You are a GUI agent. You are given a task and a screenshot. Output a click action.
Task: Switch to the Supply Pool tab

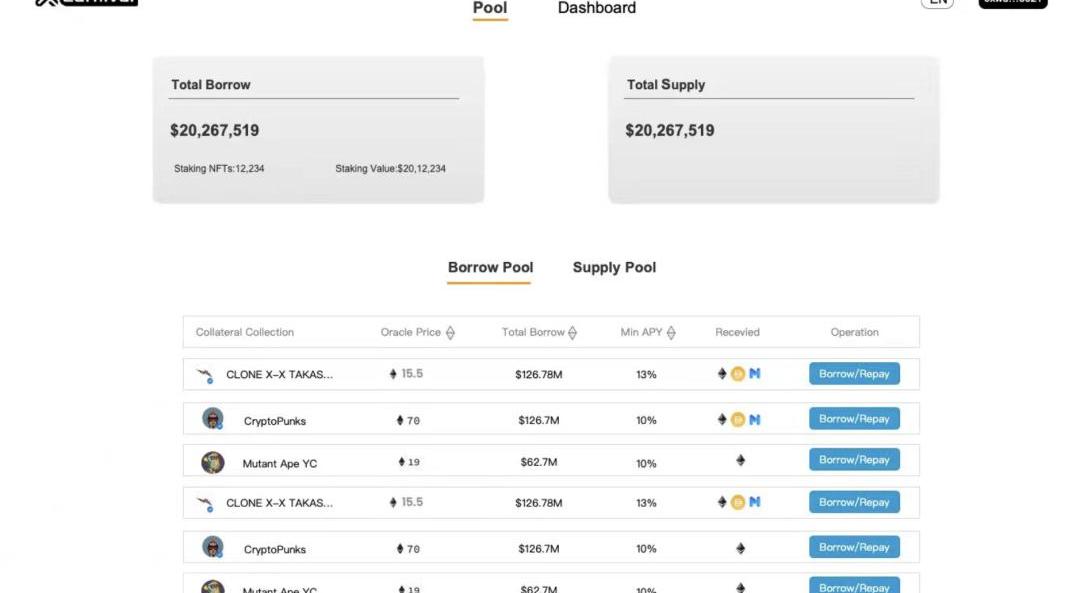click(x=614, y=268)
